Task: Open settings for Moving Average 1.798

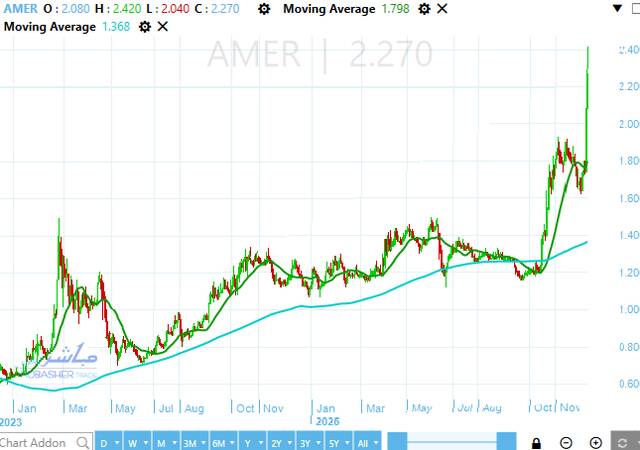Action: (424, 9)
